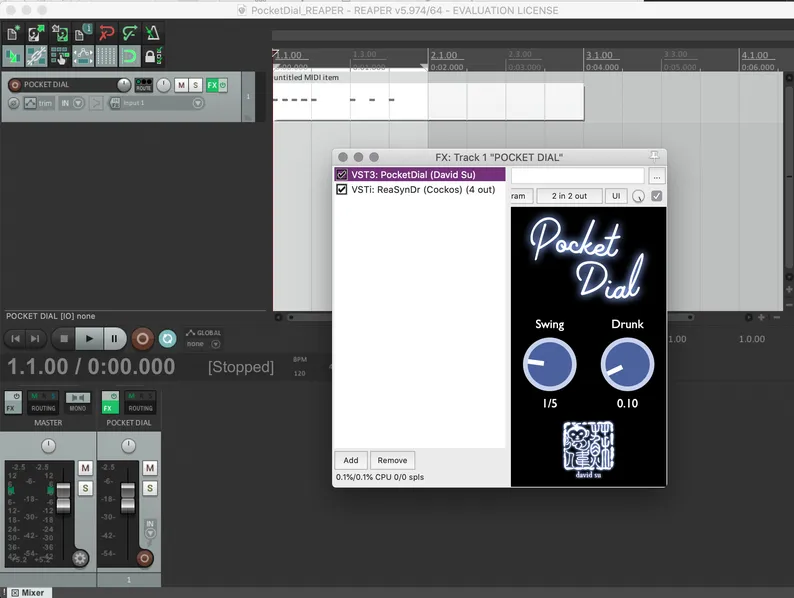Mute the MASTER mixer strip
Screen dimensions: 794x598
click(85, 468)
